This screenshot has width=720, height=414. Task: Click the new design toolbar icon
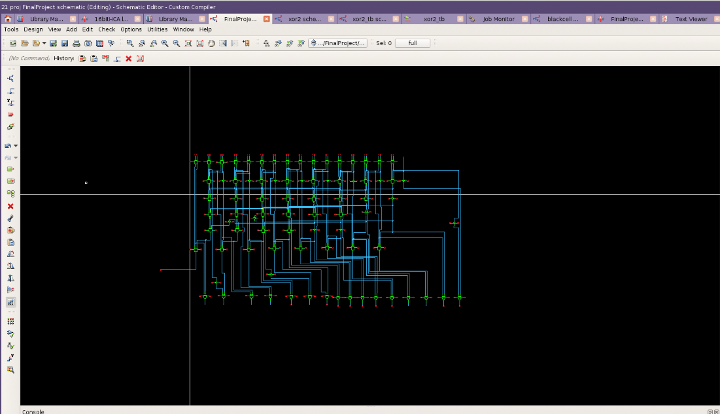13,43
